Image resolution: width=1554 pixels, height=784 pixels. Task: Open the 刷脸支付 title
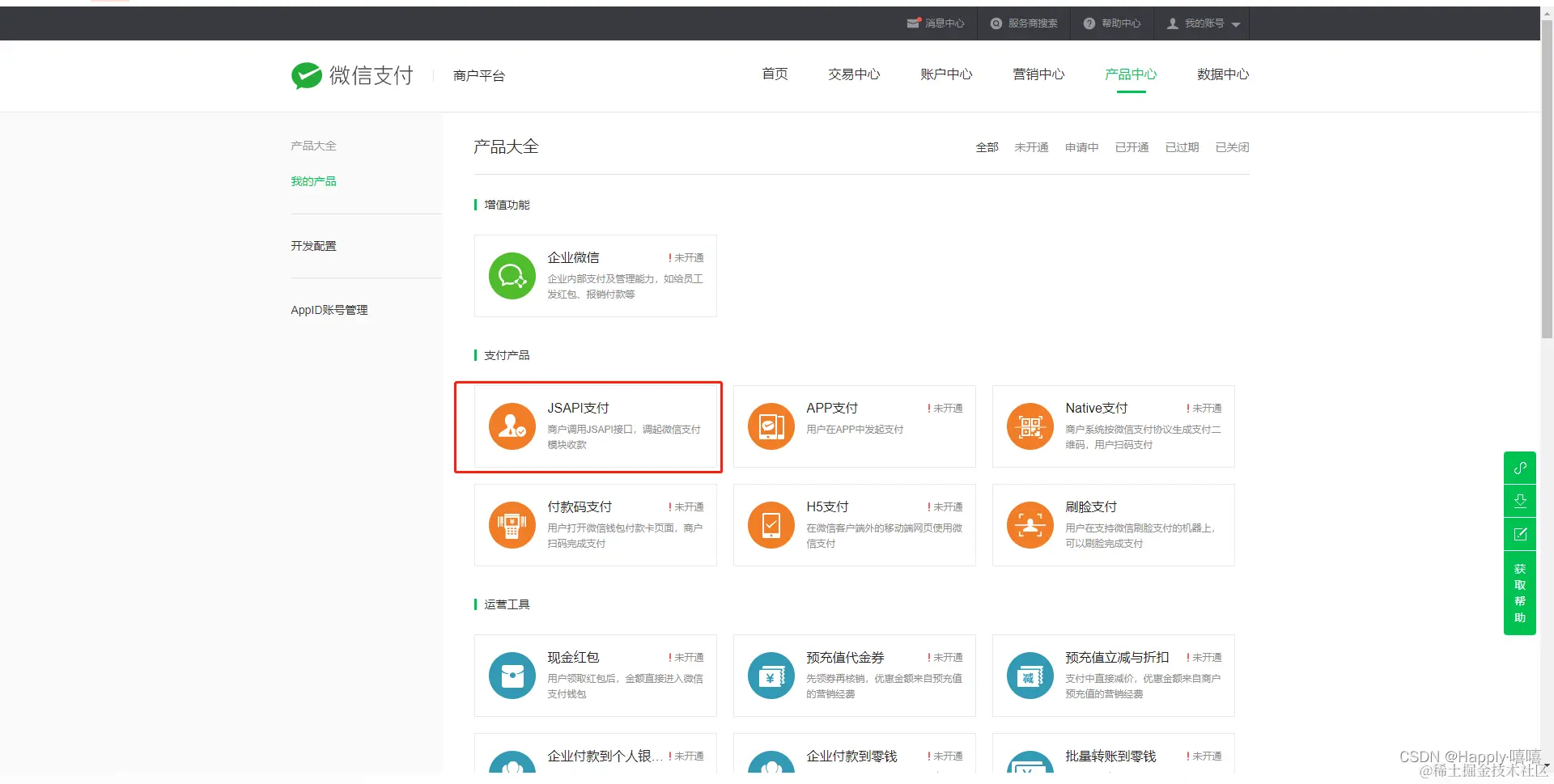tap(1091, 507)
